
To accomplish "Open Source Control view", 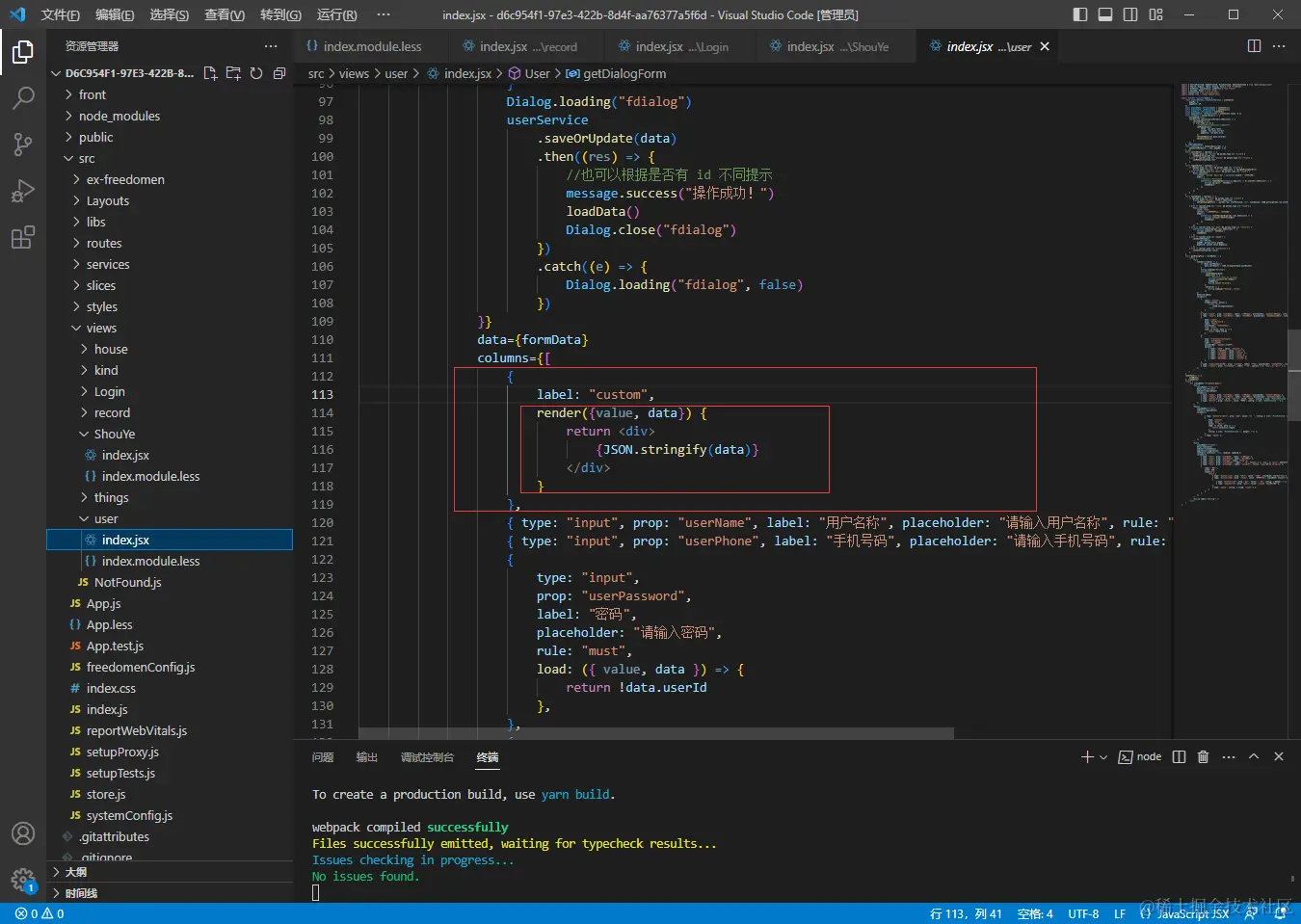I will 23,145.
